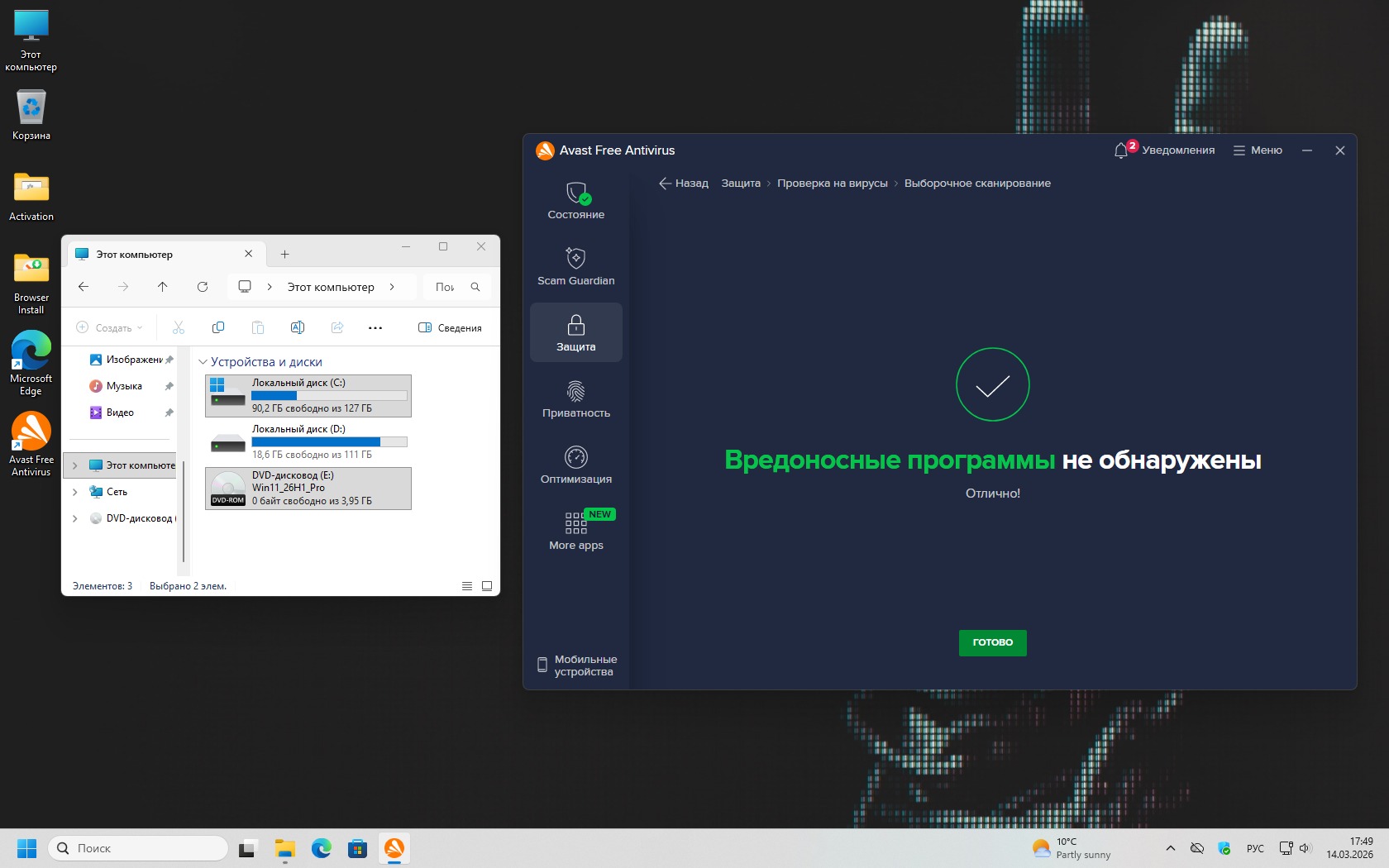This screenshot has height=868, width=1389.
Task: Collapse the Devices and drives group
Action: click(x=203, y=362)
